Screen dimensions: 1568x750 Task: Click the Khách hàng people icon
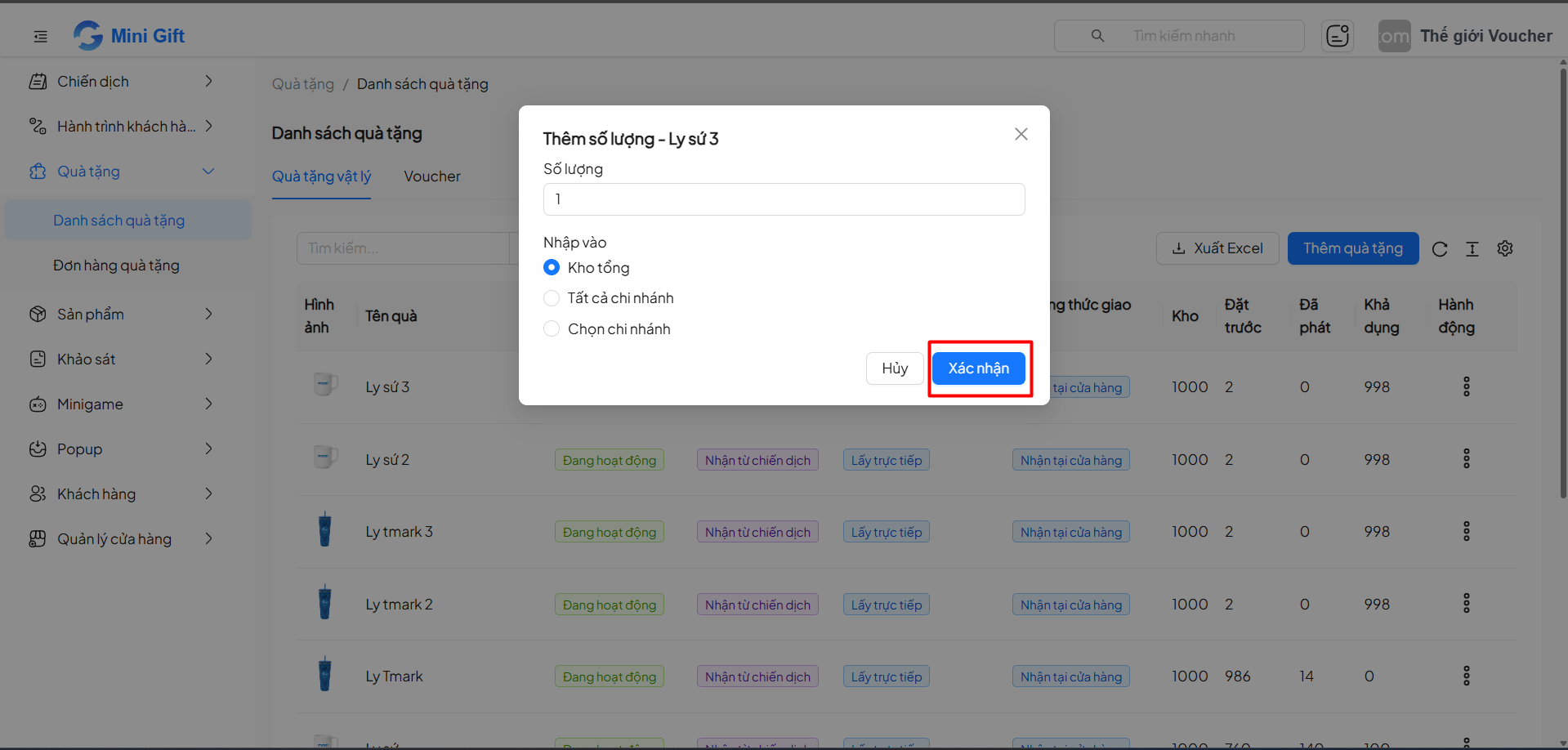pyautogui.click(x=38, y=493)
